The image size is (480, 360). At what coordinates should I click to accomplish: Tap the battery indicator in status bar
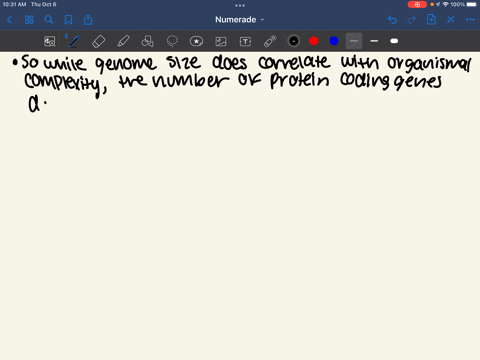[472, 5]
